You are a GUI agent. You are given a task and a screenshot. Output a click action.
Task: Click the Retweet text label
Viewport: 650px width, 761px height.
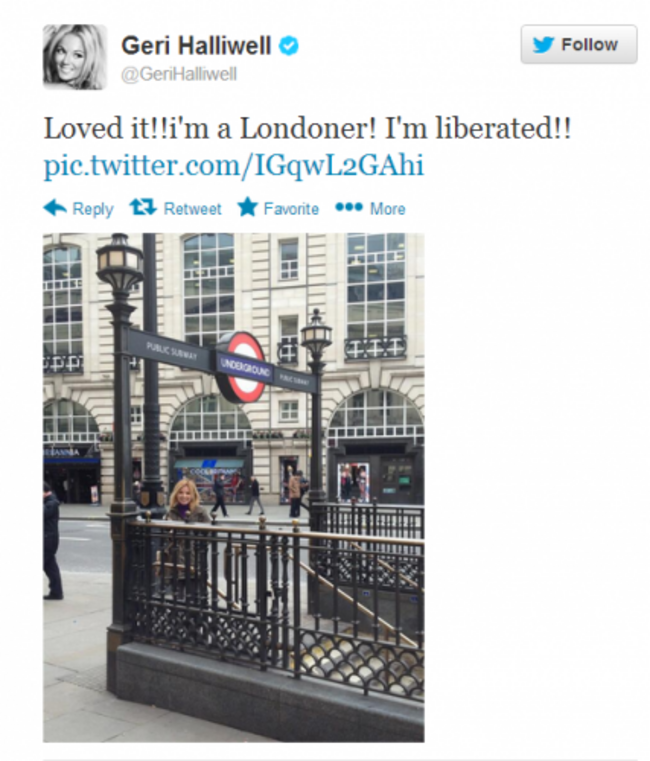(x=192, y=209)
